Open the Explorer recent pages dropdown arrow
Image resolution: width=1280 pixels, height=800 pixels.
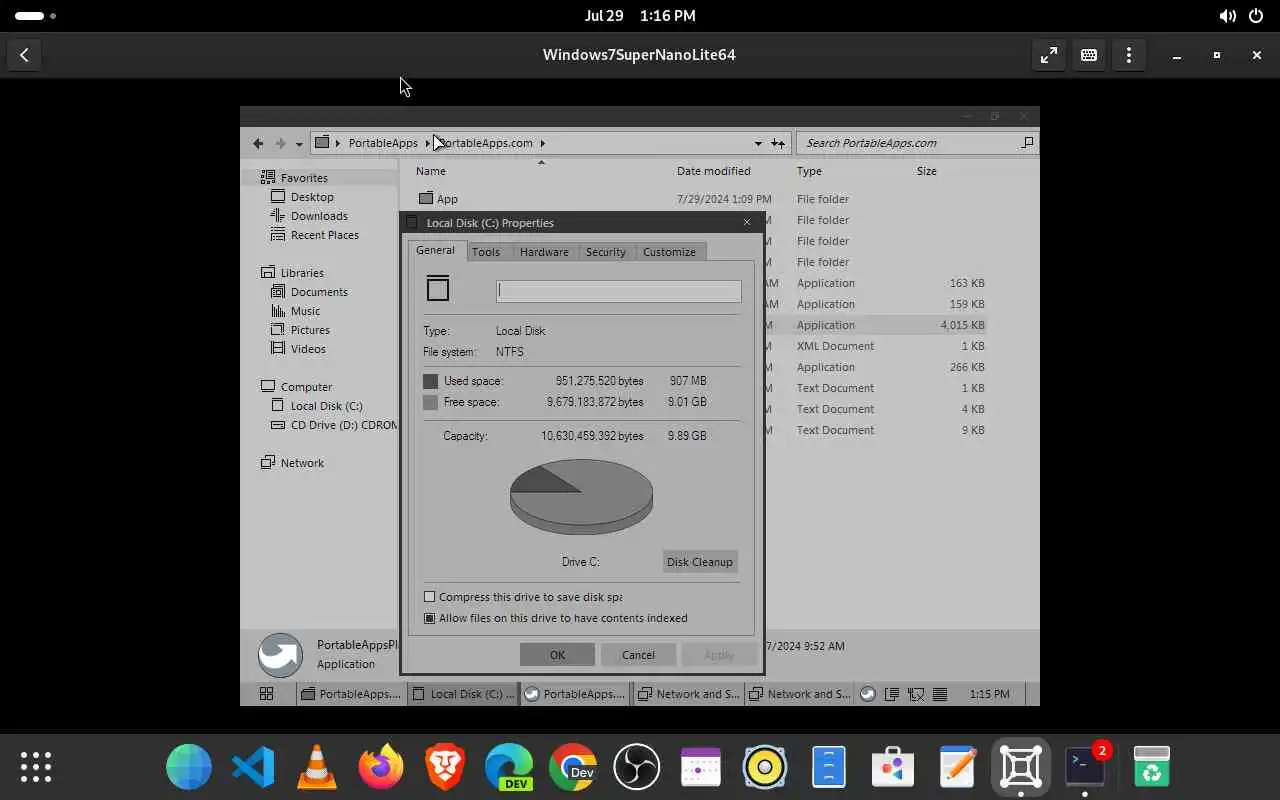tap(299, 144)
